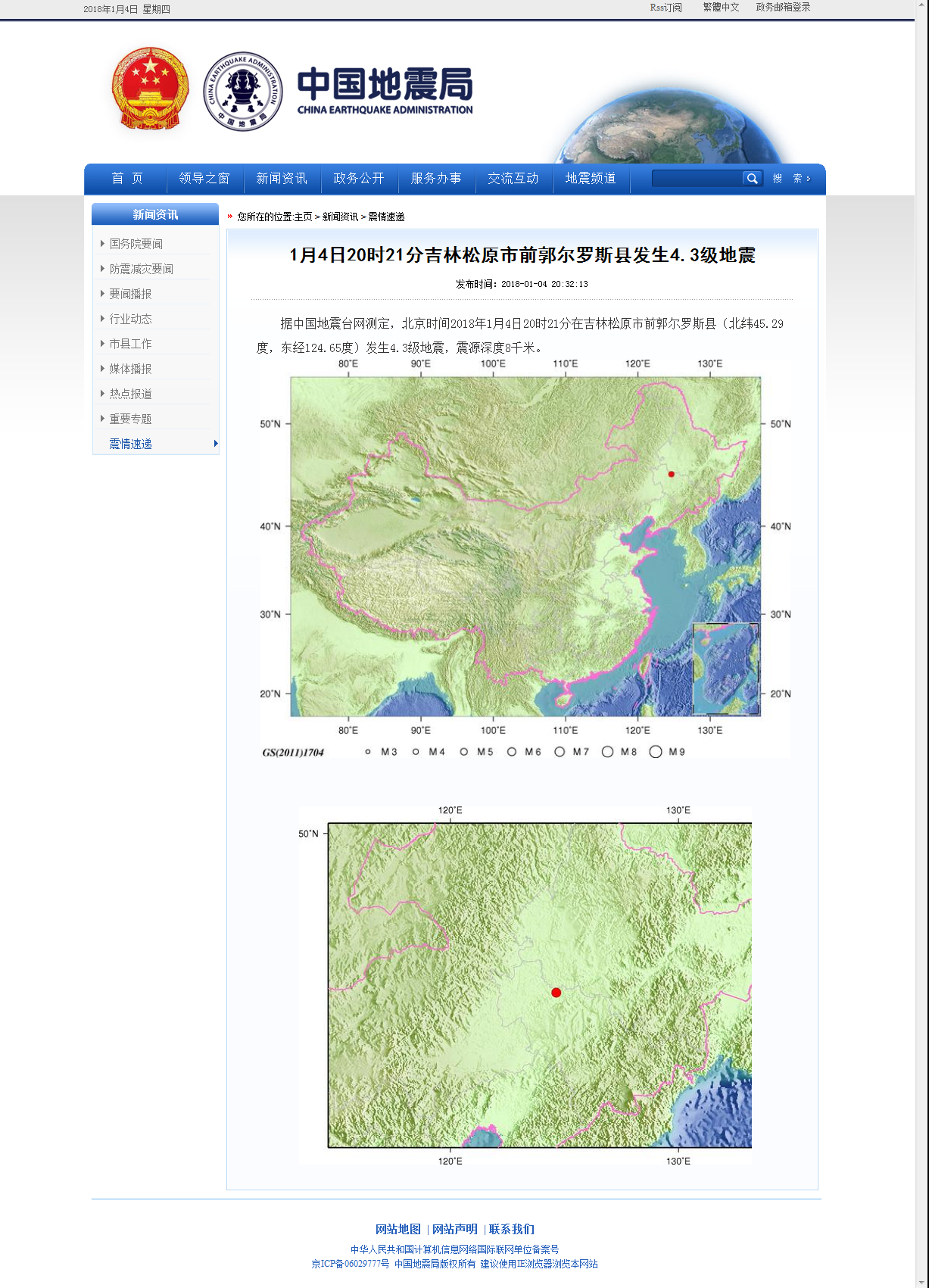Screen dimensions: 929x1288
Task: Click the national emblem logo
Action: (x=150, y=89)
